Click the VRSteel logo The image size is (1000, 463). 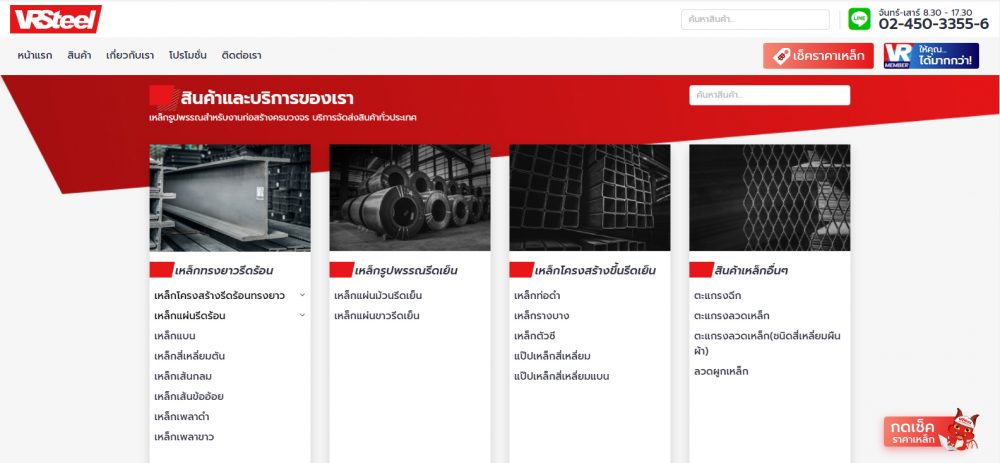55,19
